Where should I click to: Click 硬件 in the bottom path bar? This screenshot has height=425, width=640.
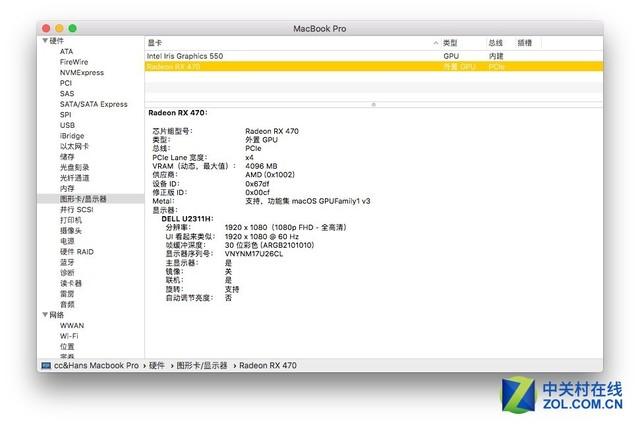[157, 365]
